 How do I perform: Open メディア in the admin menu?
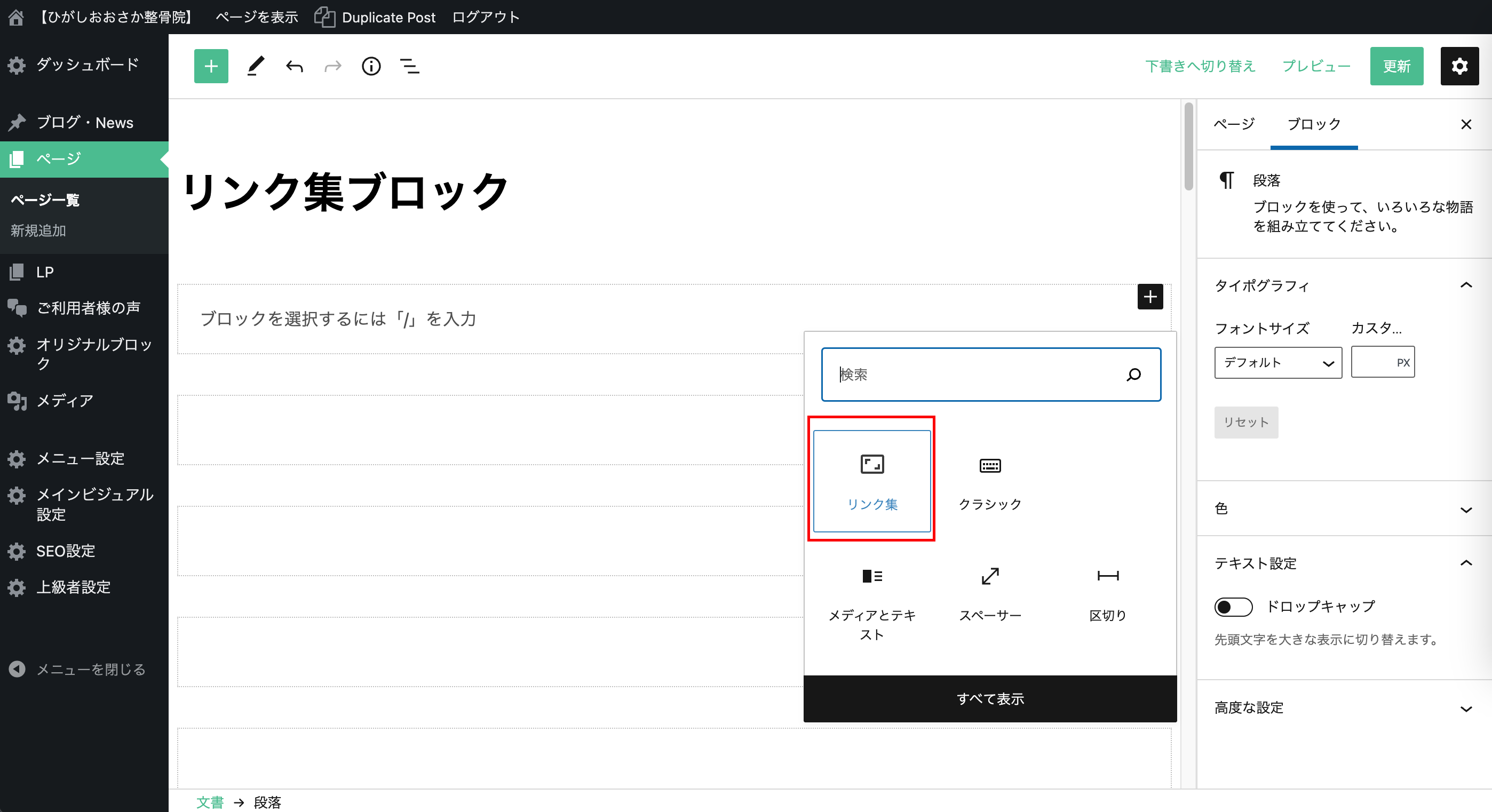pyautogui.click(x=65, y=400)
